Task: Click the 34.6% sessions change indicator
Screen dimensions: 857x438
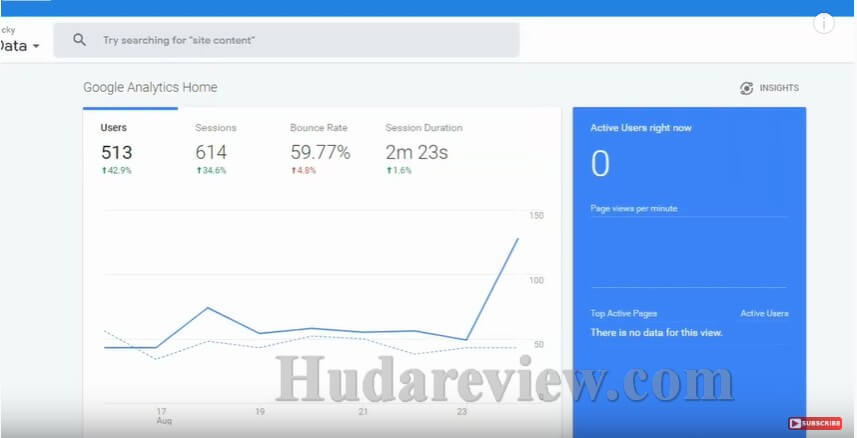Action: click(x=211, y=171)
